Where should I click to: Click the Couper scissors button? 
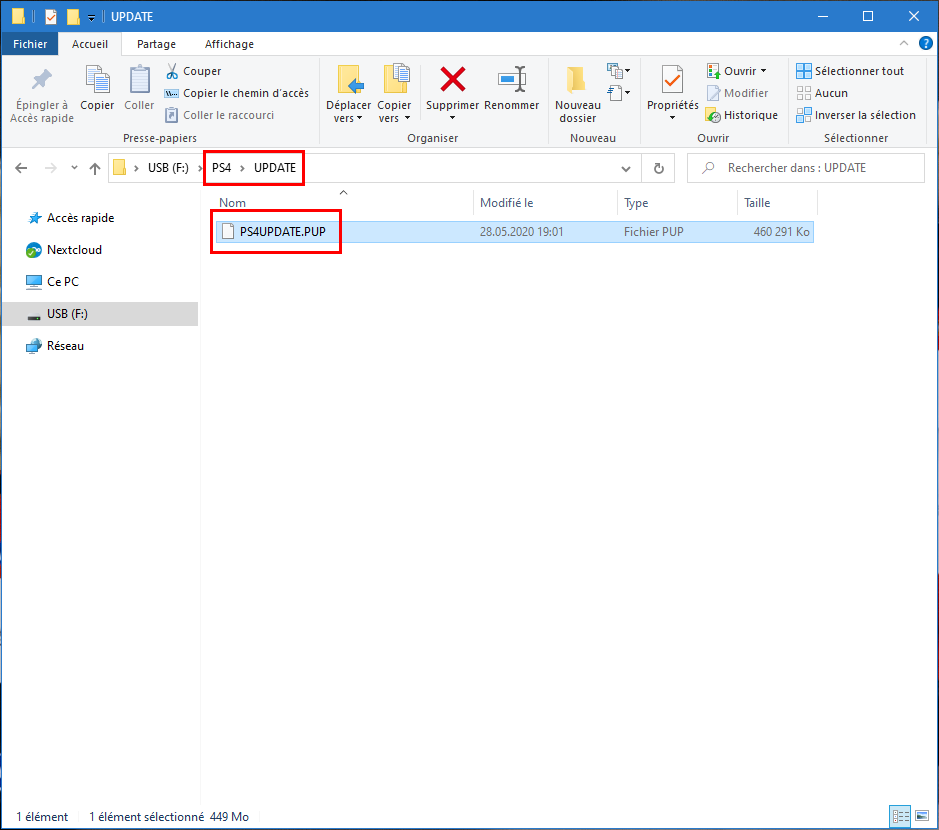[193, 71]
